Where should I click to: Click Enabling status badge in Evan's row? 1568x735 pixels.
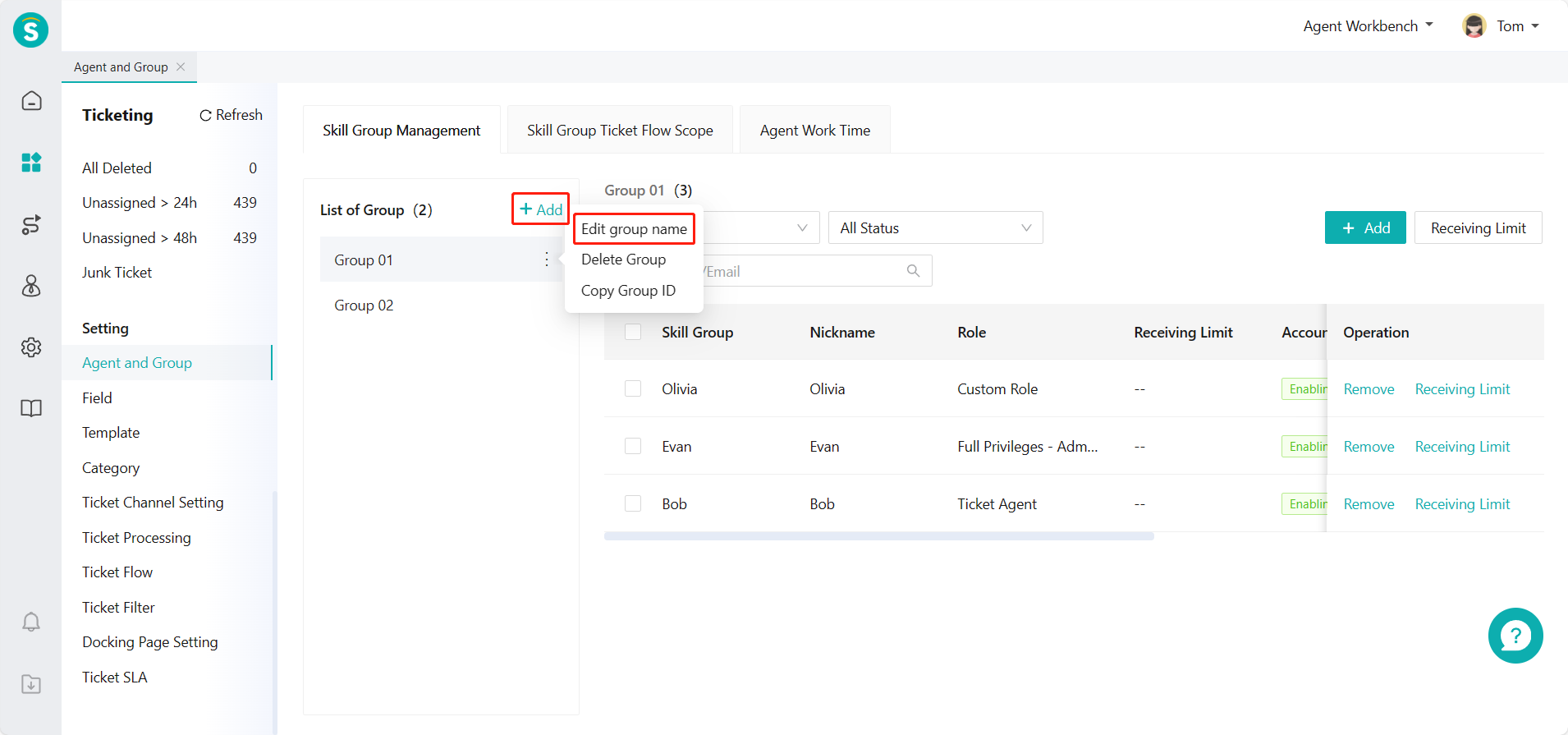coord(1304,446)
